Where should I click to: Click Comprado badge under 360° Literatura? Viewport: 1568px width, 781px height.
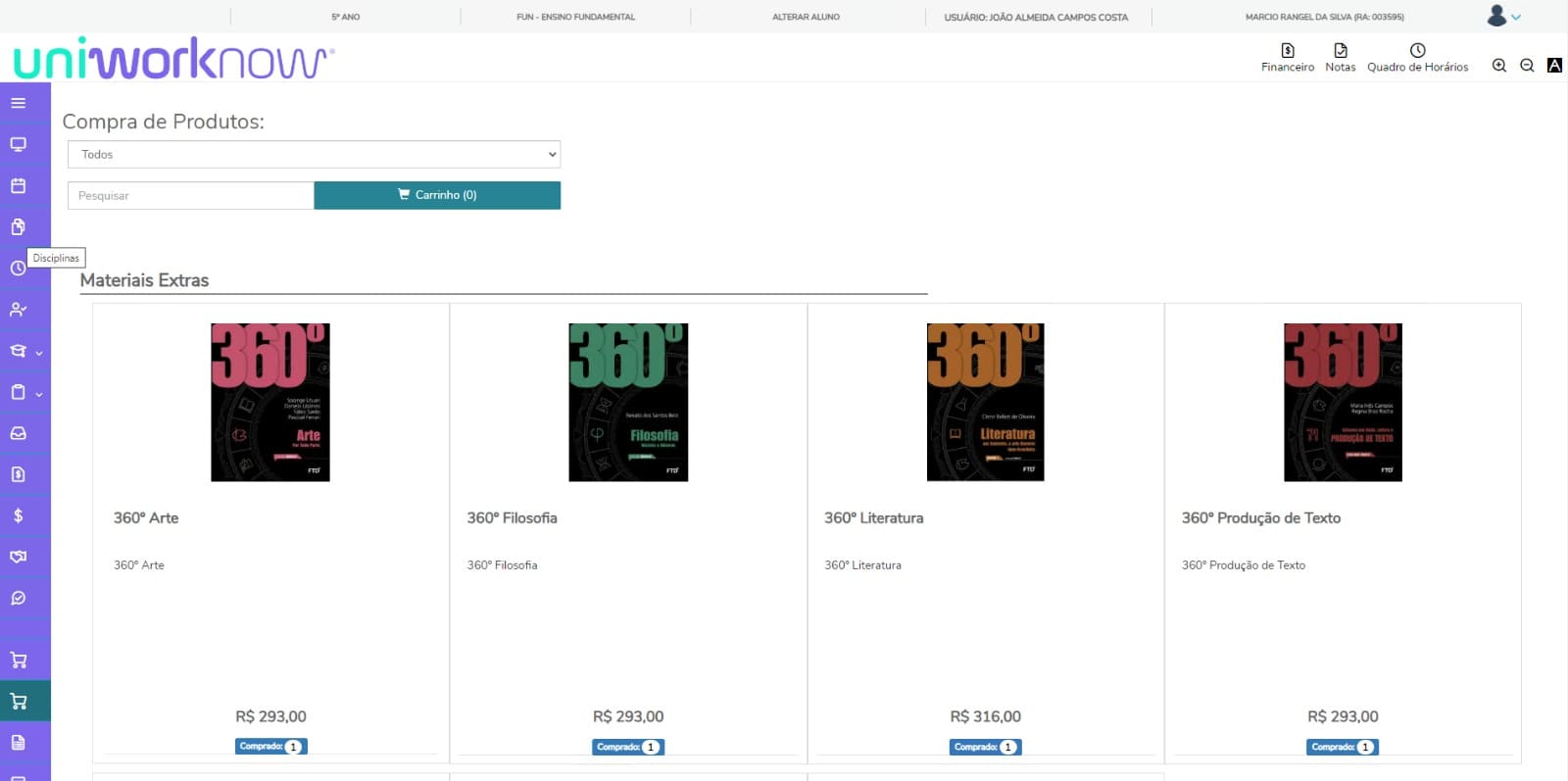[x=985, y=747]
